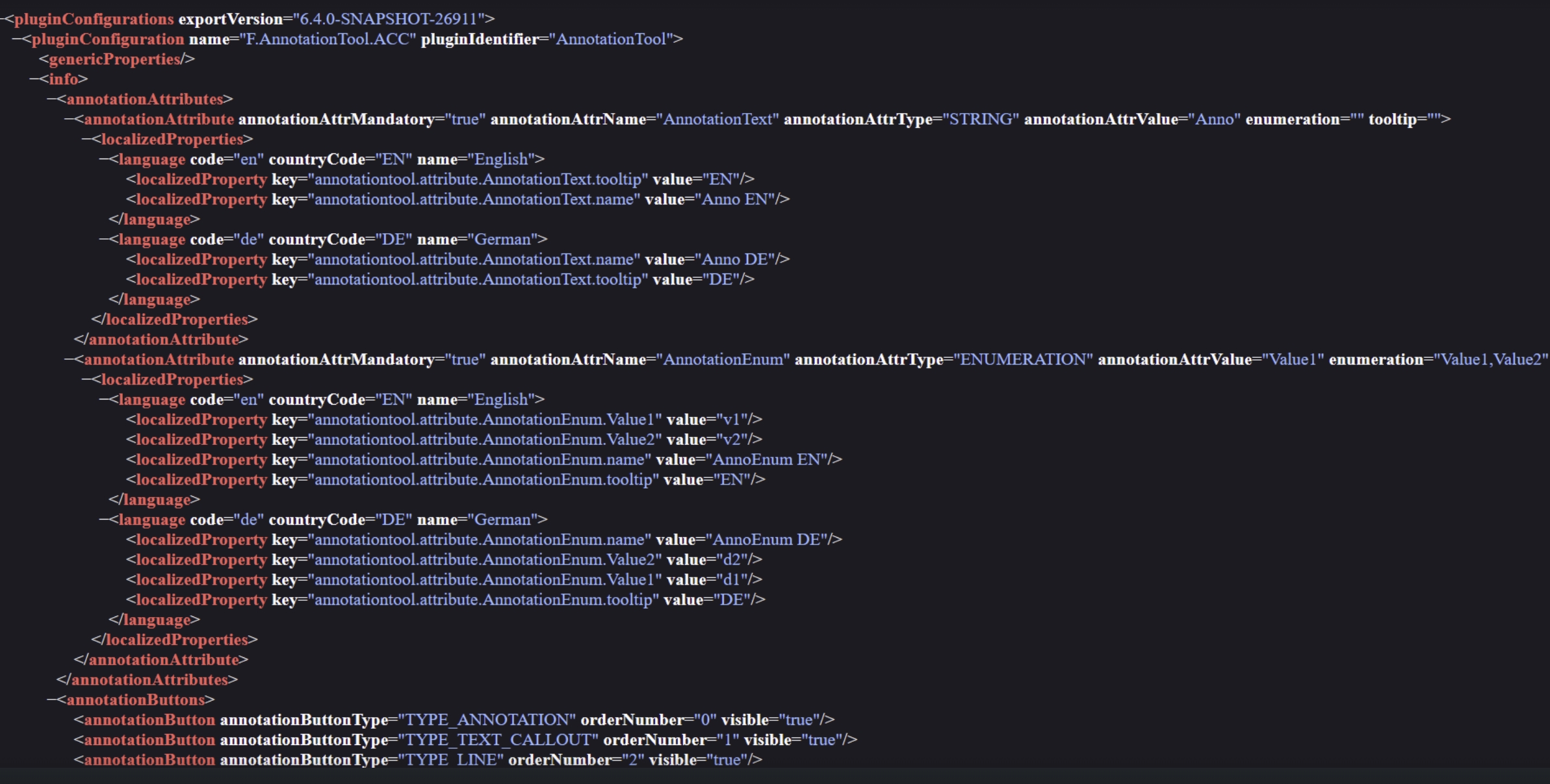The width and height of the screenshot is (1550, 784).
Task: Collapse the info element
Action: click(x=34, y=79)
